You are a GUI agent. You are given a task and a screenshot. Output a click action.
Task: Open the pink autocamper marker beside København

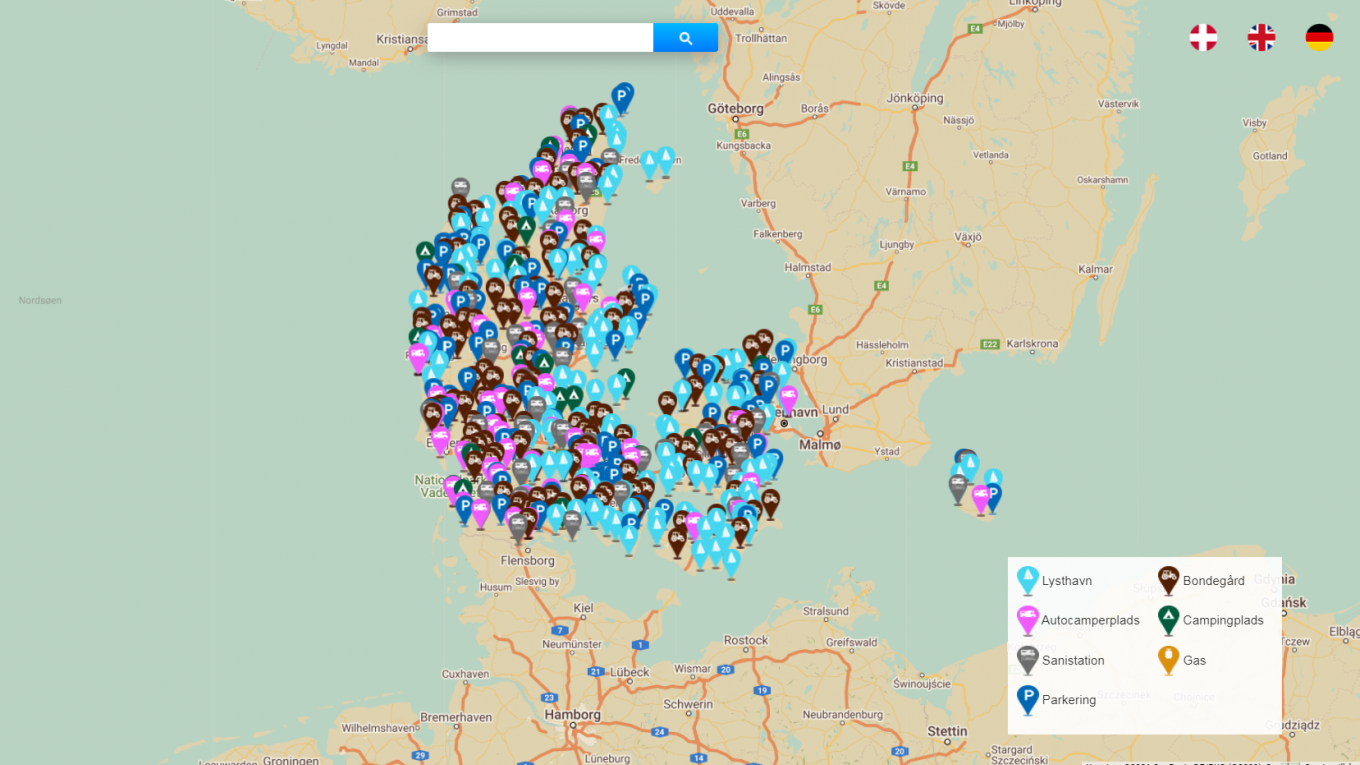pos(788,398)
